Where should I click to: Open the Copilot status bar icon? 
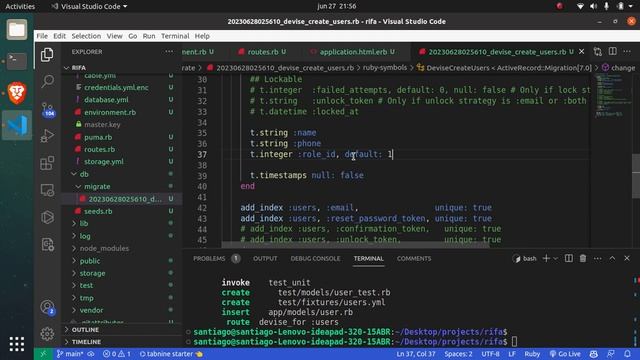point(594,354)
